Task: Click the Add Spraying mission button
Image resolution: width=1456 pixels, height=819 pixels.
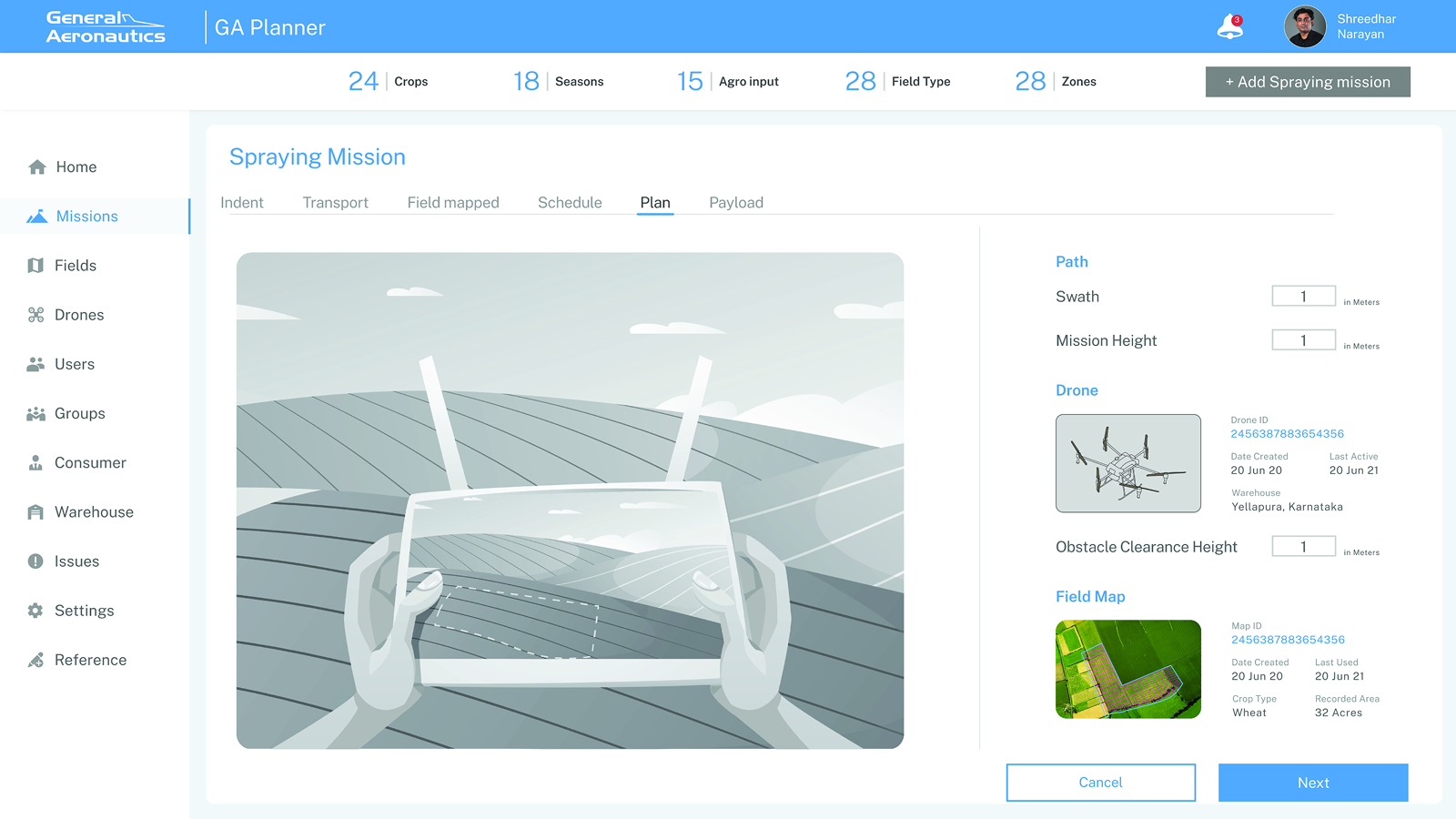Action: [1307, 81]
